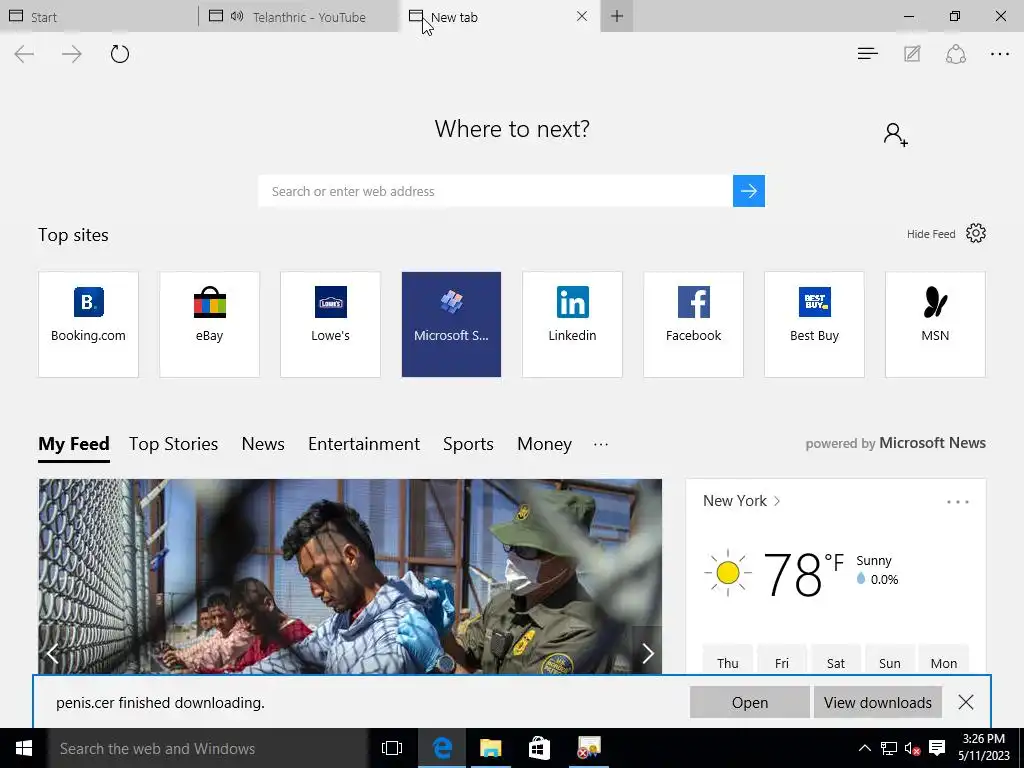
Task: Dismiss the download notification bar
Action: (x=966, y=702)
